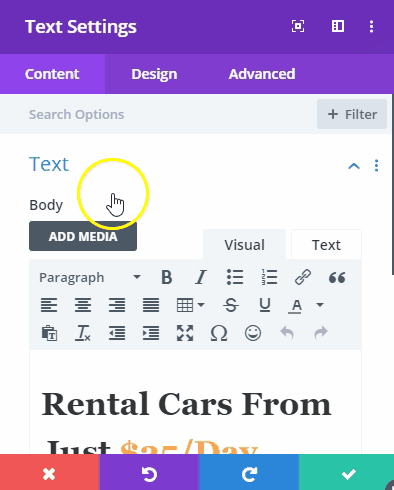This screenshot has width=394, height=490.
Task: Open the emoticons picker
Action: (x=253, y=333)
